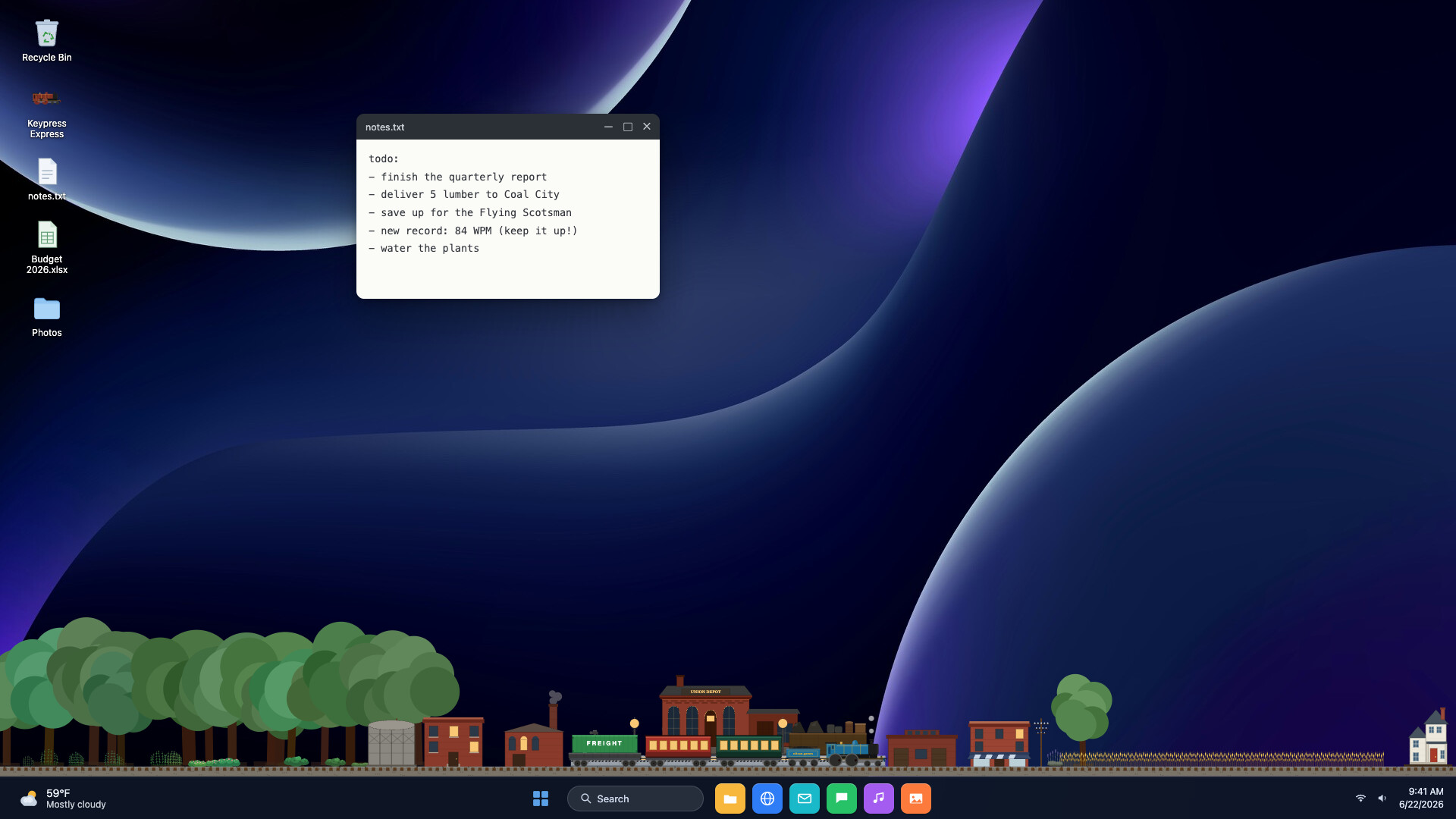Click the taskbar Search box

(x=635, y=799)
